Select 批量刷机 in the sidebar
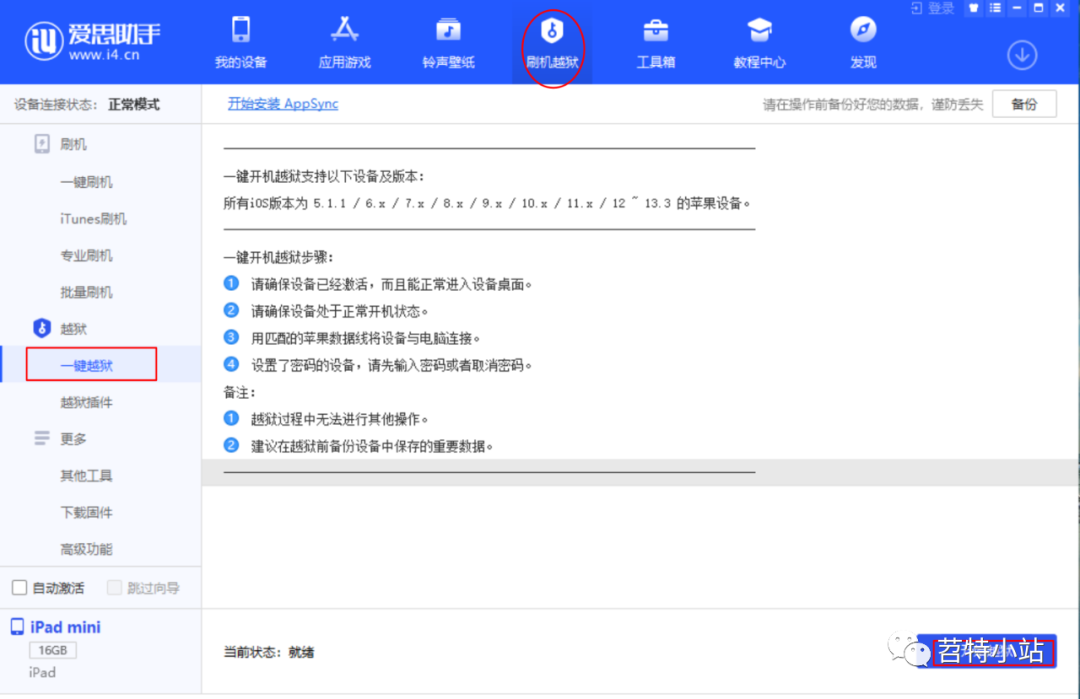Screen dimensions: 1080x699 [x=86, y=292]
